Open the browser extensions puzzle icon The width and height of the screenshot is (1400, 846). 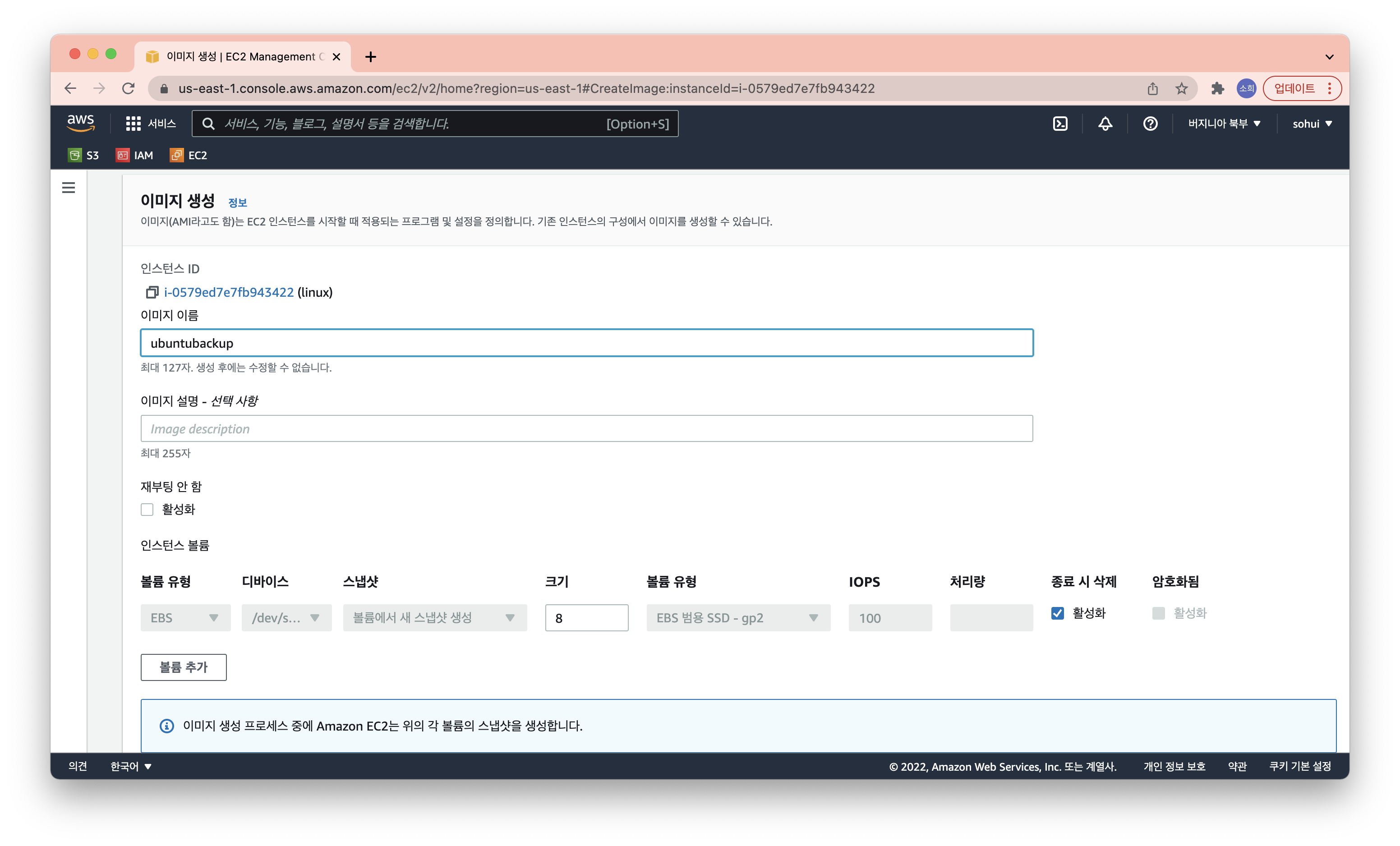[1217, 88]
